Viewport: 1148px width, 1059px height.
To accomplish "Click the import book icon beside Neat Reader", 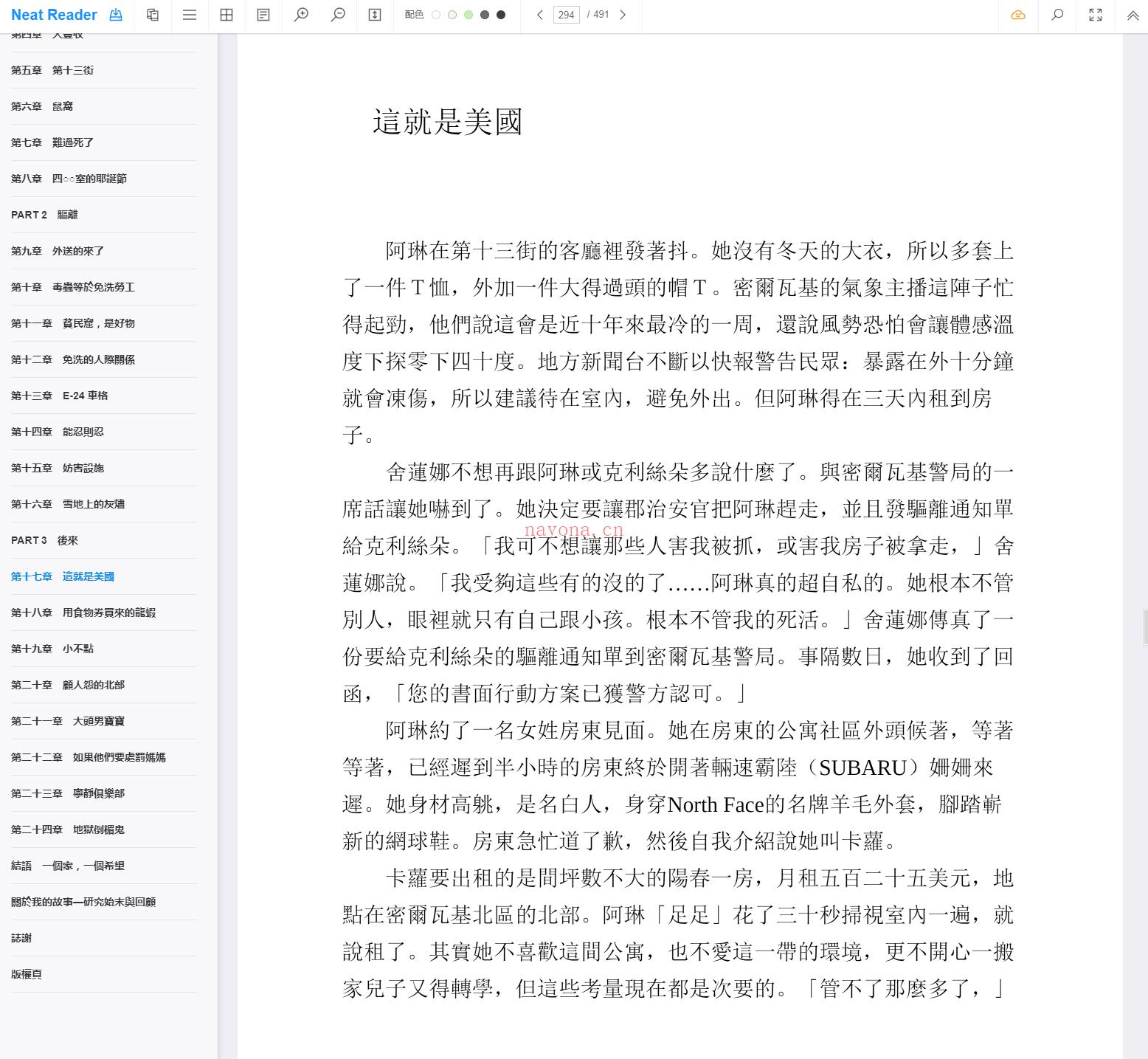I will (116, 15).
